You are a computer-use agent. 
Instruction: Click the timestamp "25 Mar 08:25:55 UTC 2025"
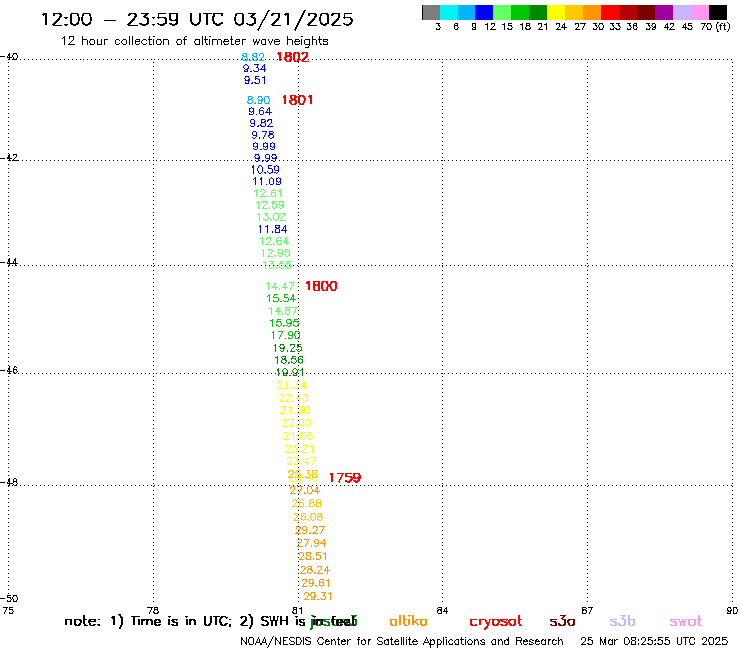[654, 642]
